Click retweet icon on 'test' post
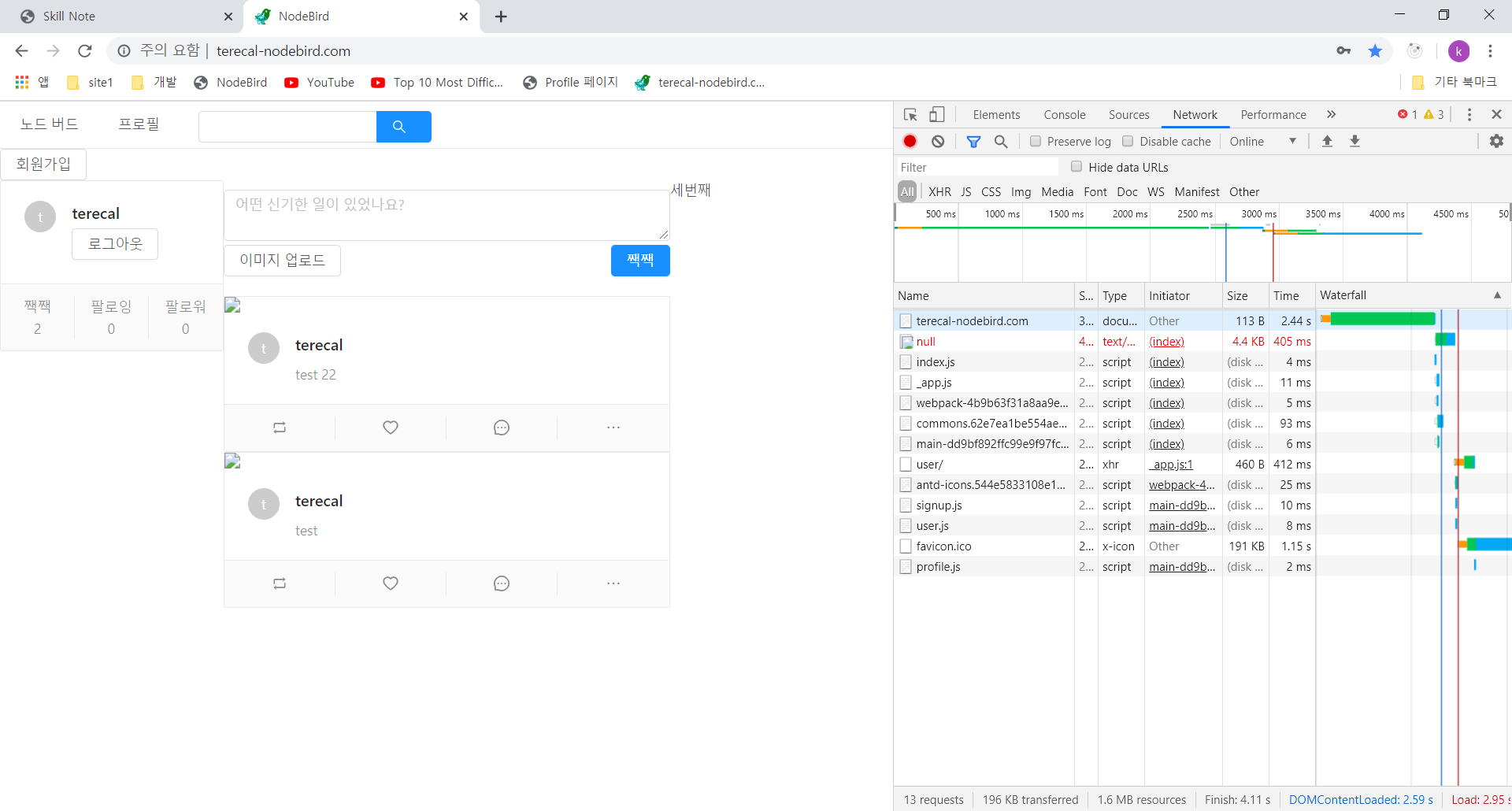Screen dimensions: 1512x811 tap(280, 583)
